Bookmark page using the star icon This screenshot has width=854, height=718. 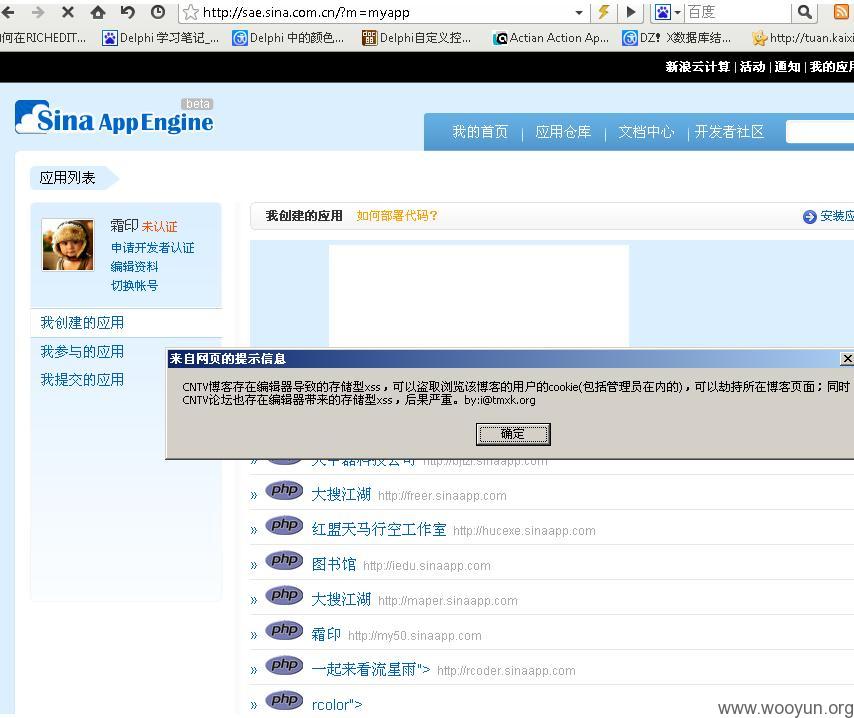point(191,12)
